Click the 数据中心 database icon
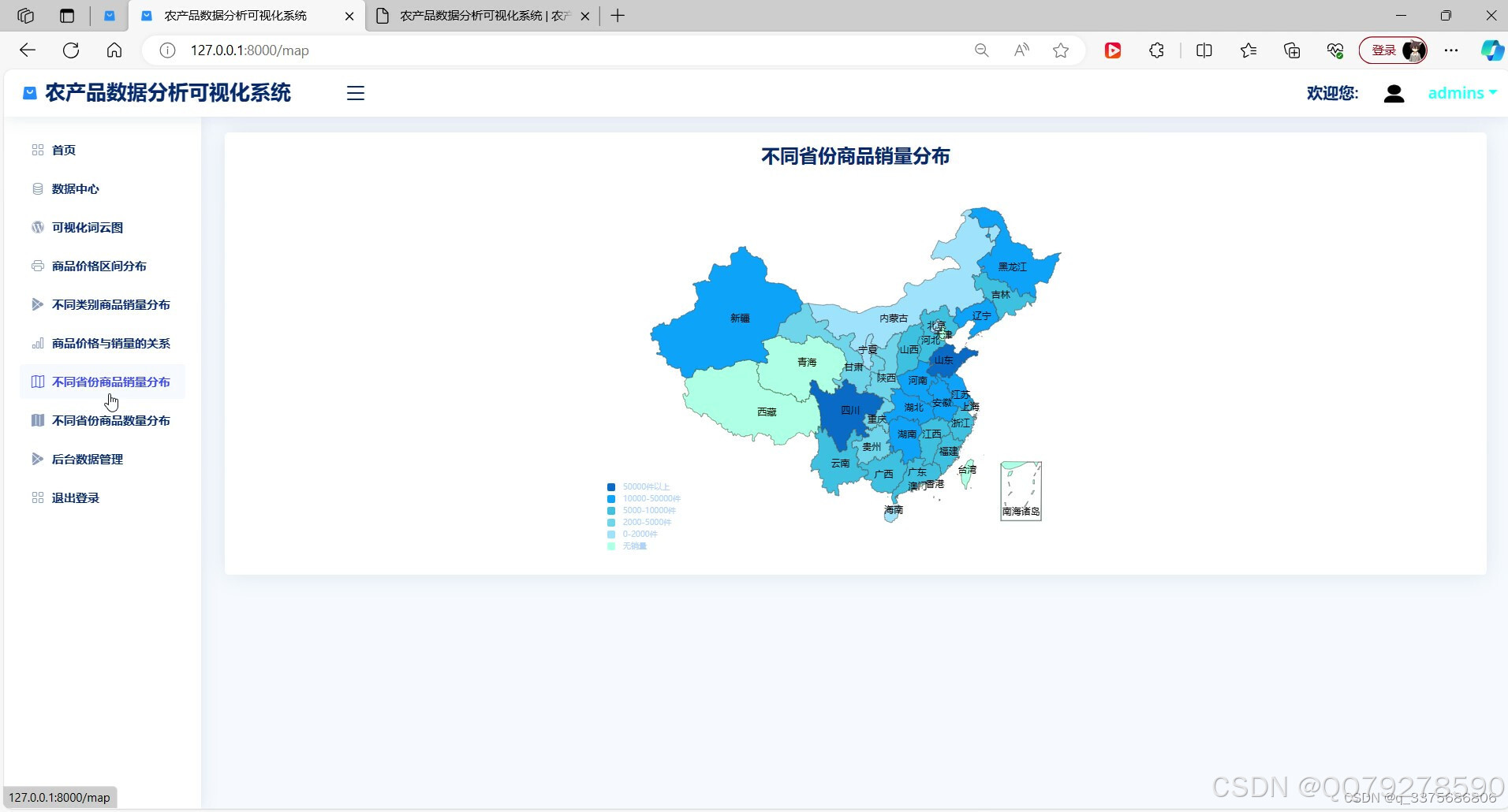The image size is (1508, 812). pyautogui.click(x=37, y=188)
